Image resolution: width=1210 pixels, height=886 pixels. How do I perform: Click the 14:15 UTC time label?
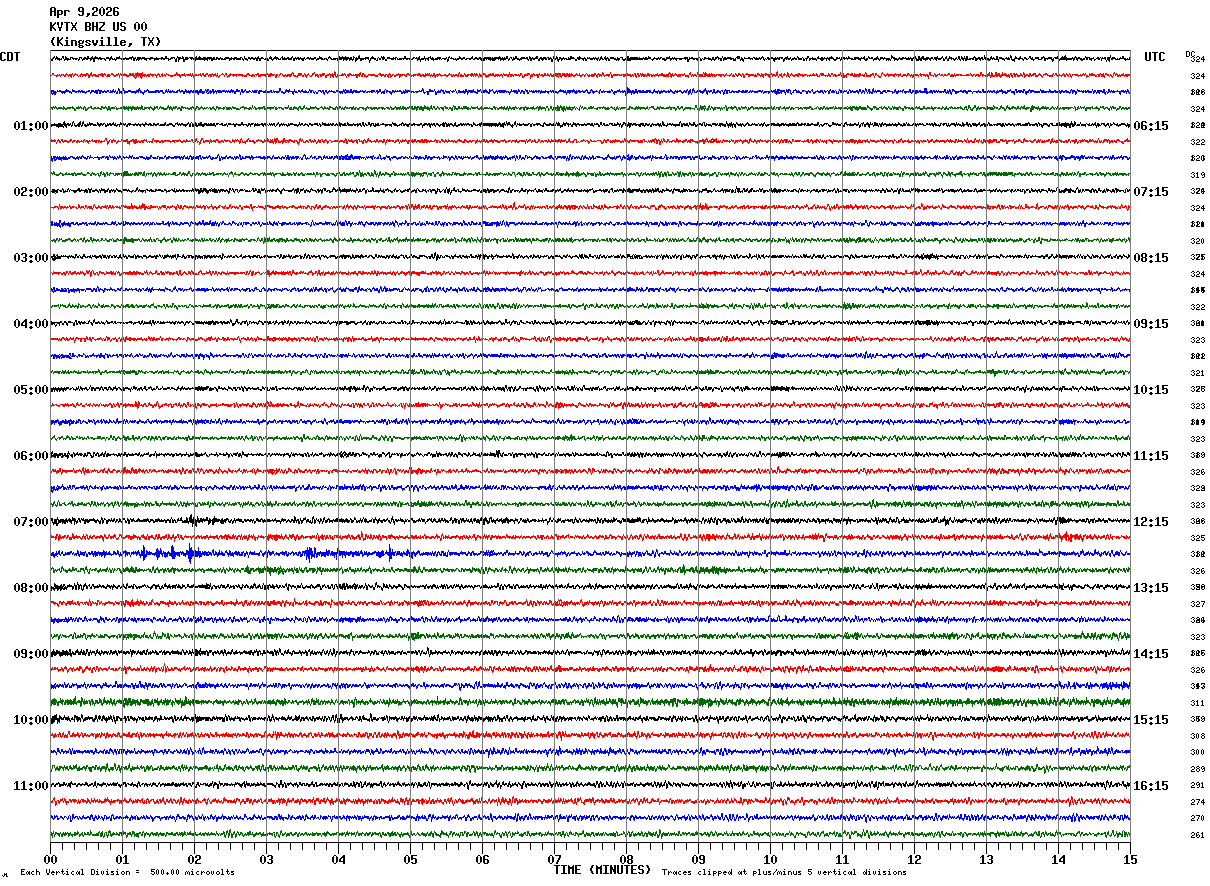(1151, 654)
